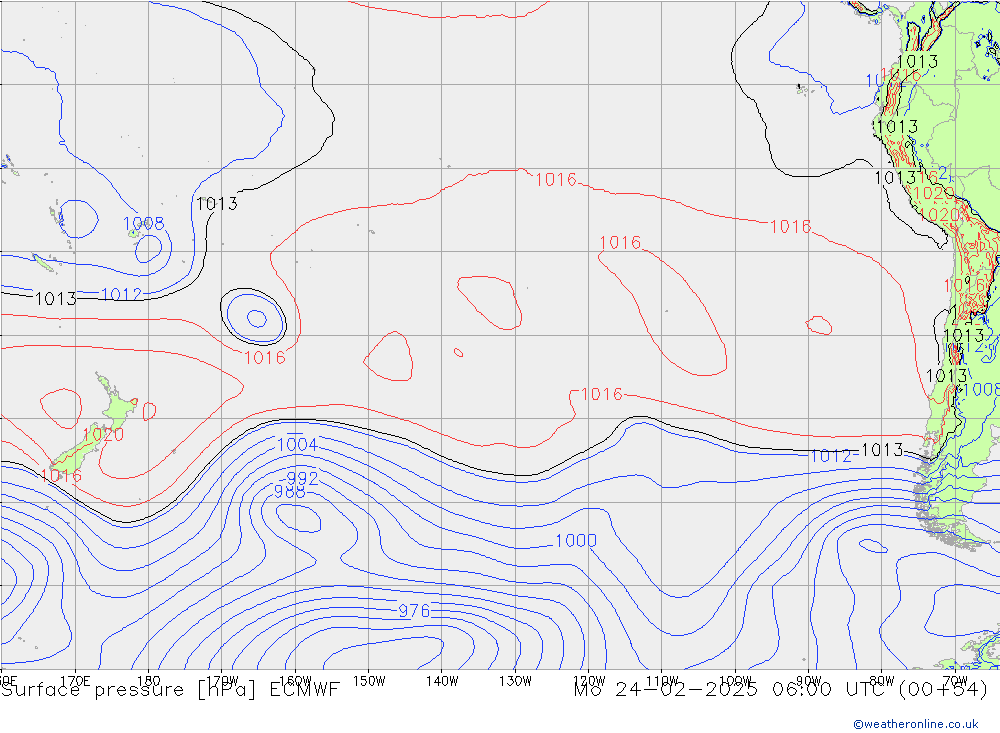The height and width of the screenshot is (733, 1000).
Task: Click the 150W longitude label
Action: (369, 681)
